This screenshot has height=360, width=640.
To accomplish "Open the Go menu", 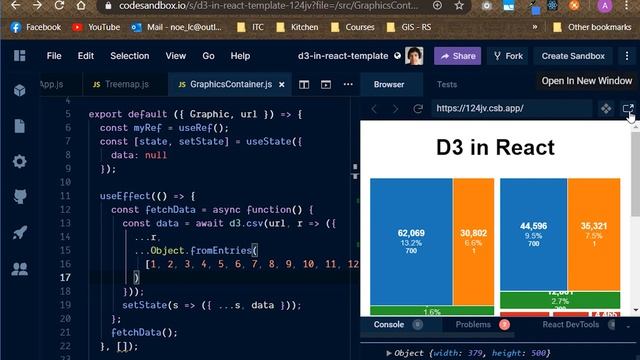I will coord(208,56).
